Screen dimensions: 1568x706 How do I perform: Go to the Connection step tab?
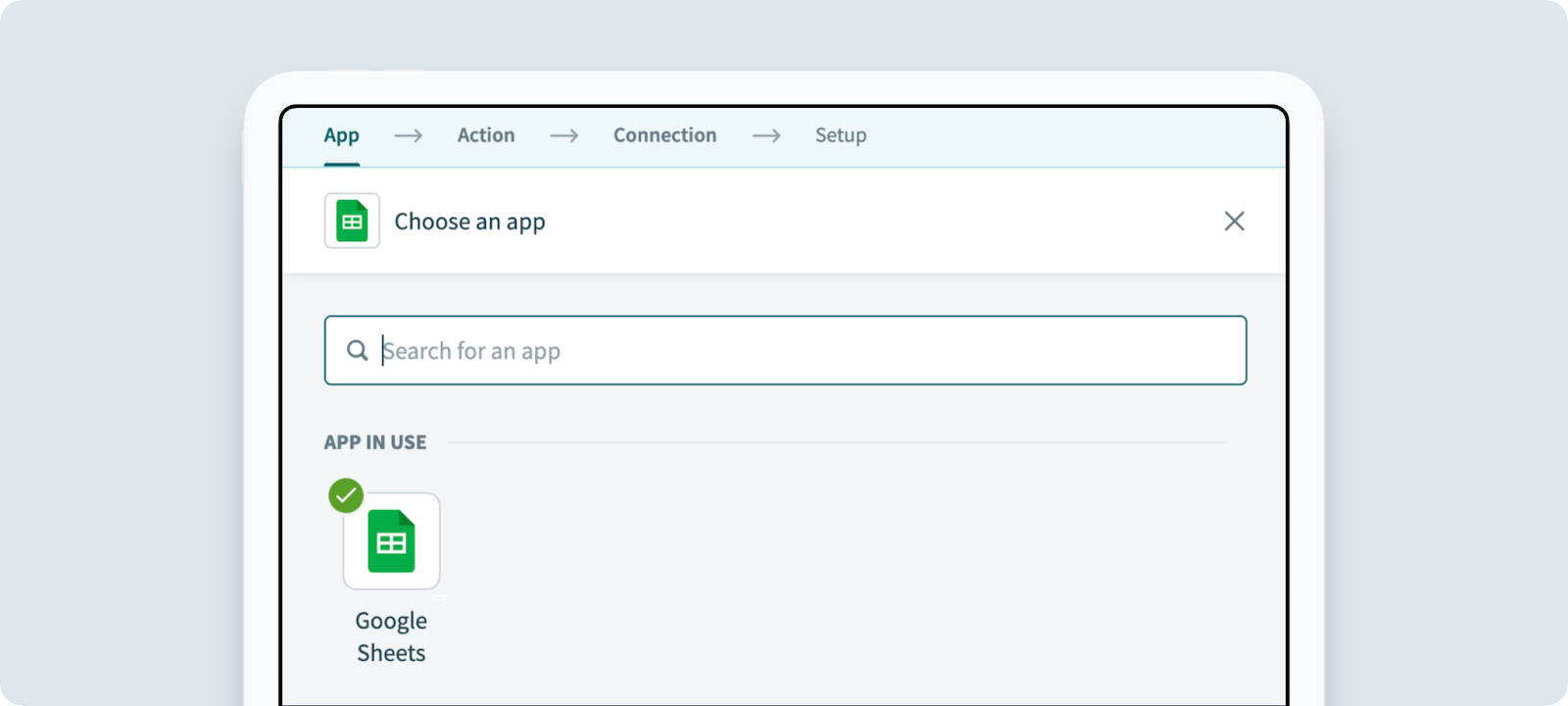pyautogui.click(x=664, y=135)
